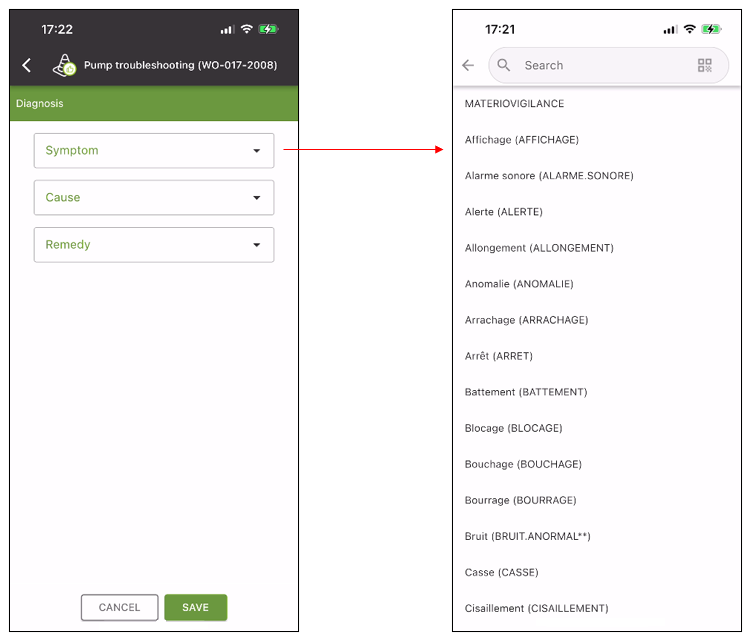Expand the Cause dropdown
The image size is (745, 637).
pyautogui.click(x=154, y=198)
